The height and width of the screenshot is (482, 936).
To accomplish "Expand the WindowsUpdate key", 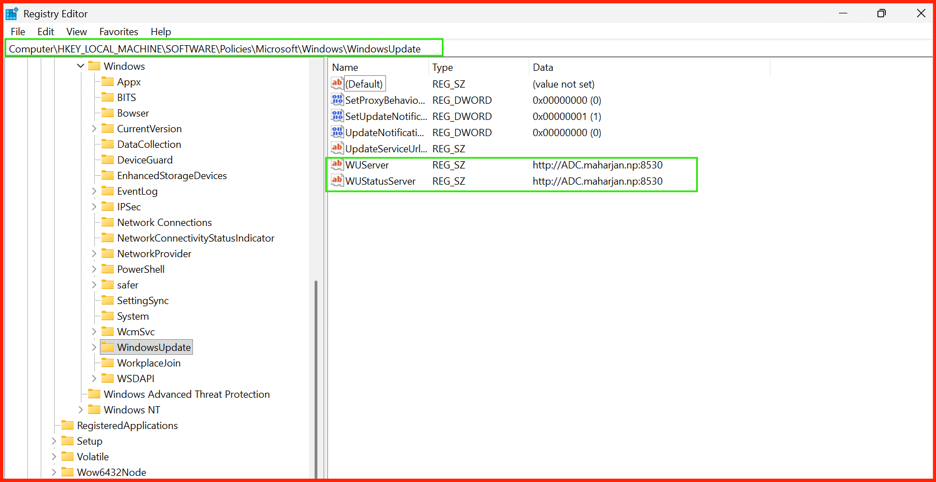I will pos(94,347).
